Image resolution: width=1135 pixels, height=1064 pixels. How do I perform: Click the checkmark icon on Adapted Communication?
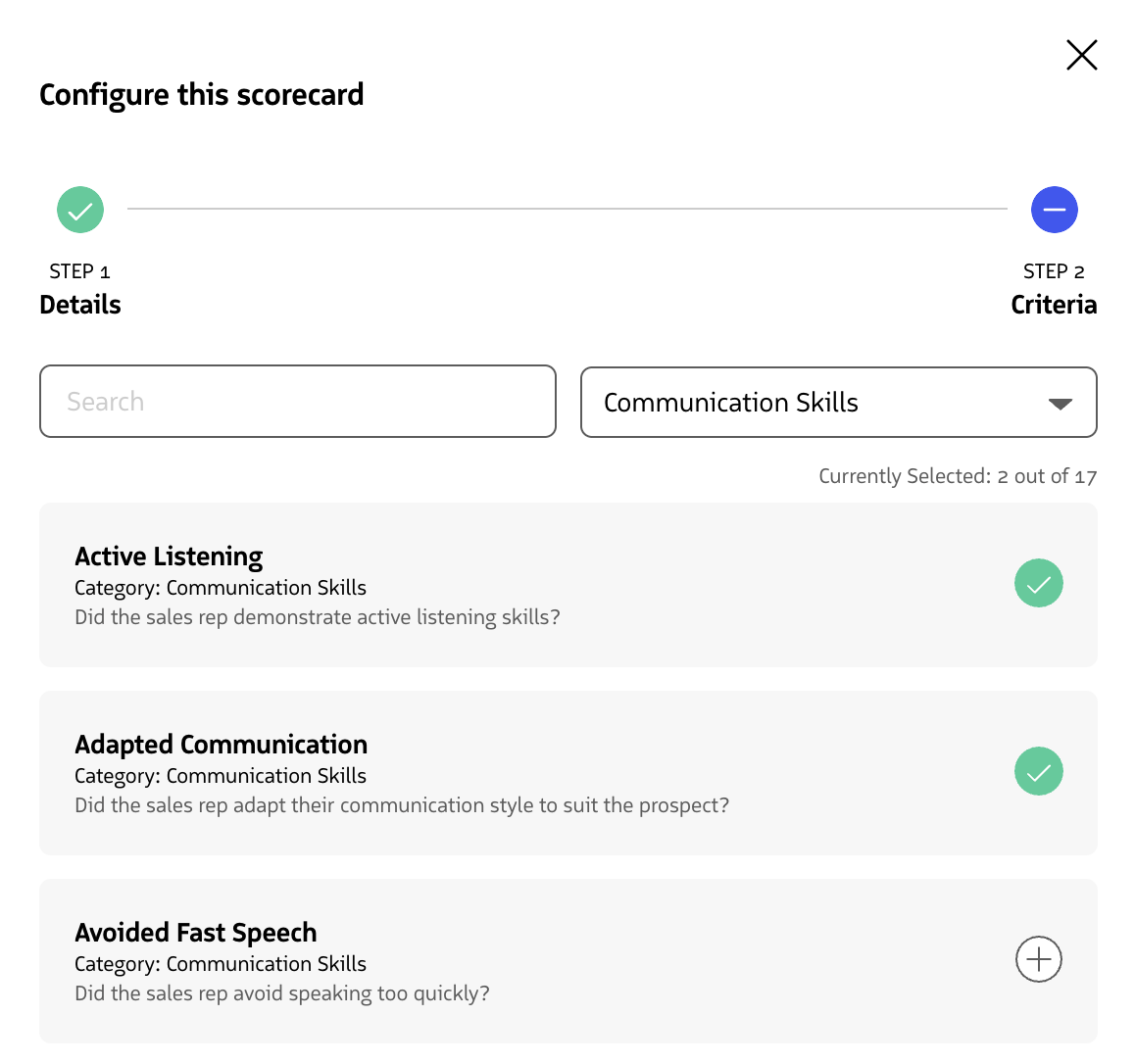click(x=1038, y=772)
